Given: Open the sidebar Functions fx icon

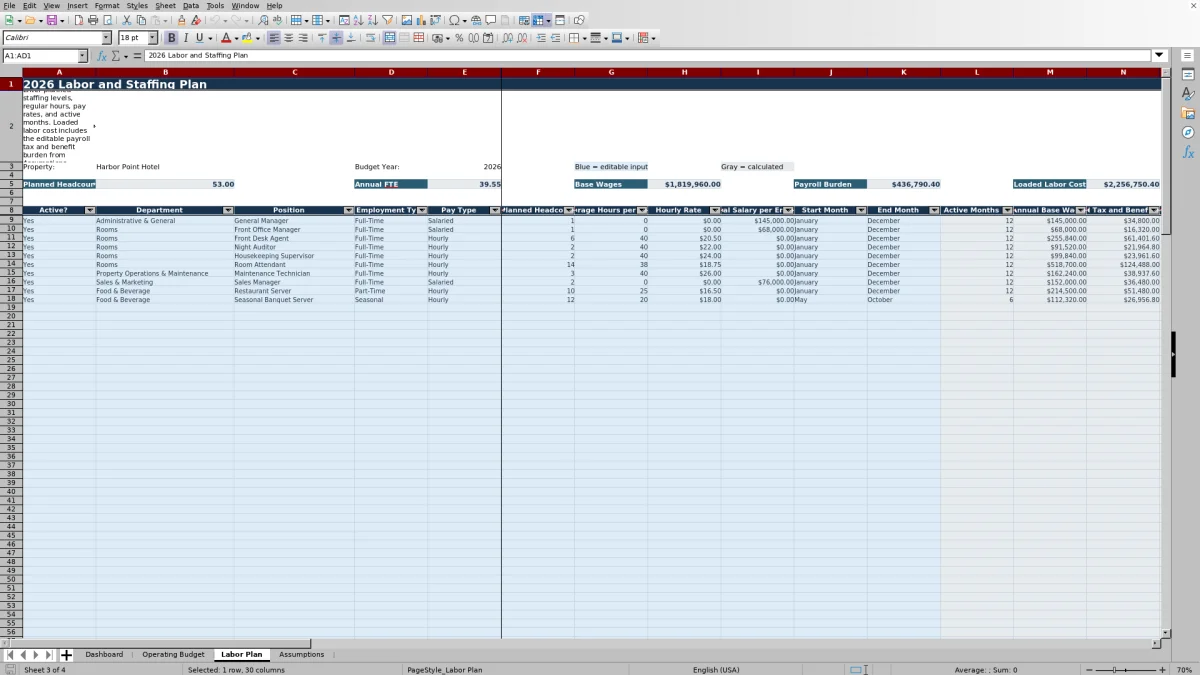Looking at the screenshot, I should coord(1188,152).
